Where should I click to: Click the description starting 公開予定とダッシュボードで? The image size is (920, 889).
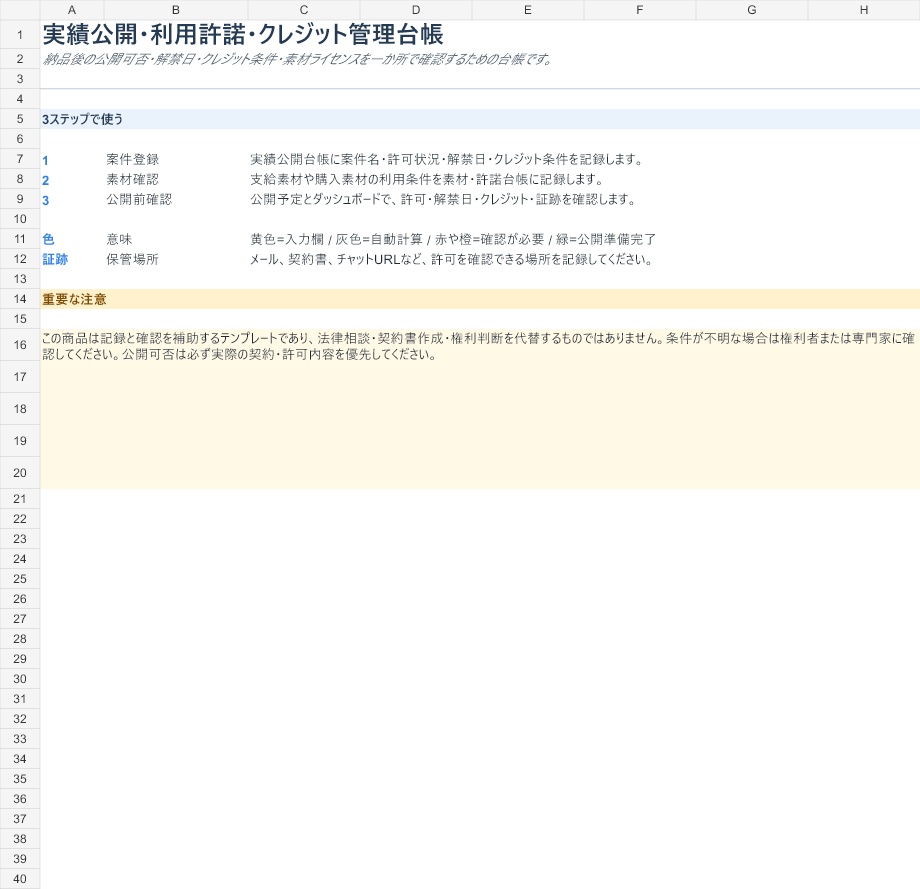point(444,200)
